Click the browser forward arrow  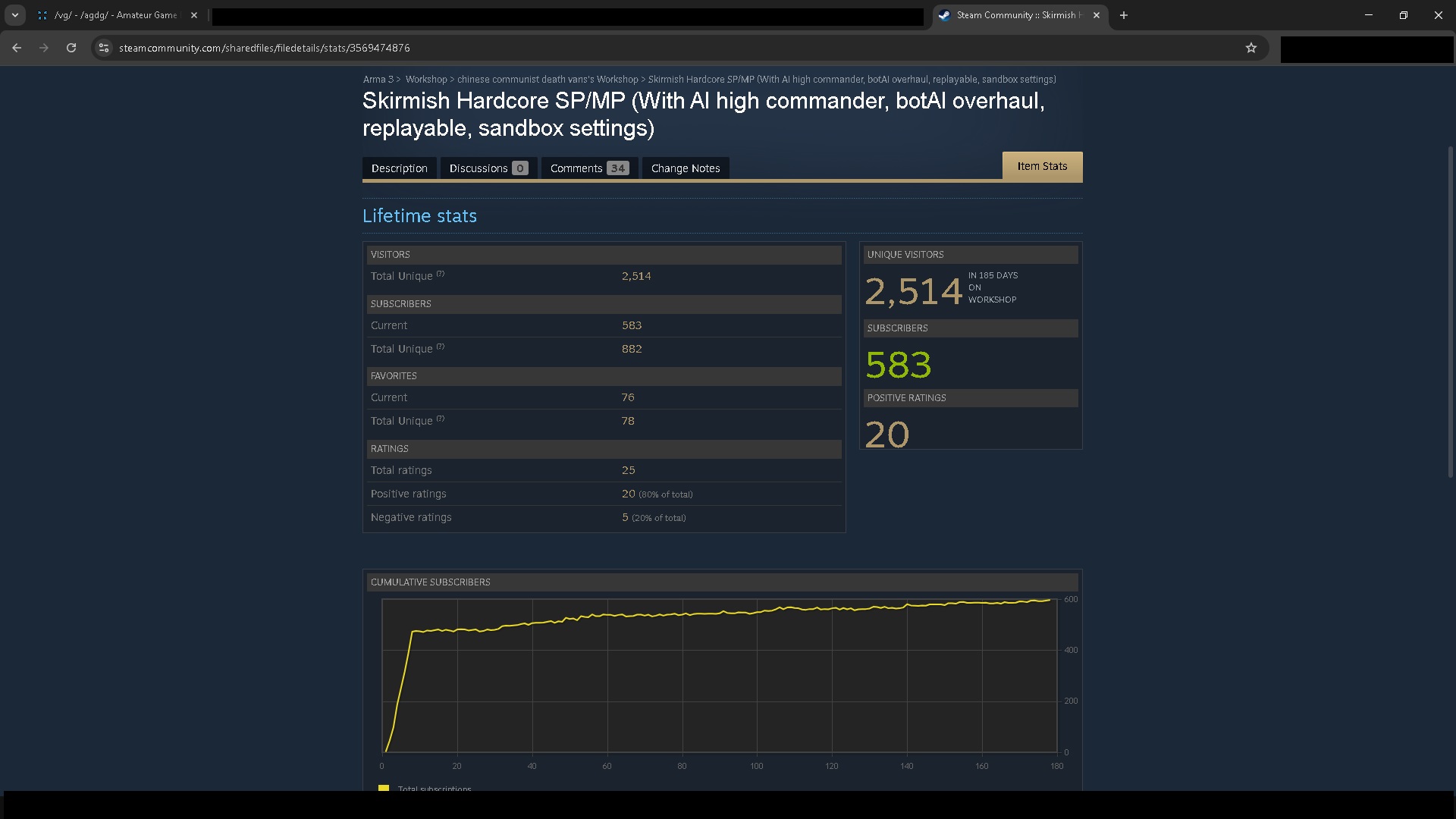[44, 48]
